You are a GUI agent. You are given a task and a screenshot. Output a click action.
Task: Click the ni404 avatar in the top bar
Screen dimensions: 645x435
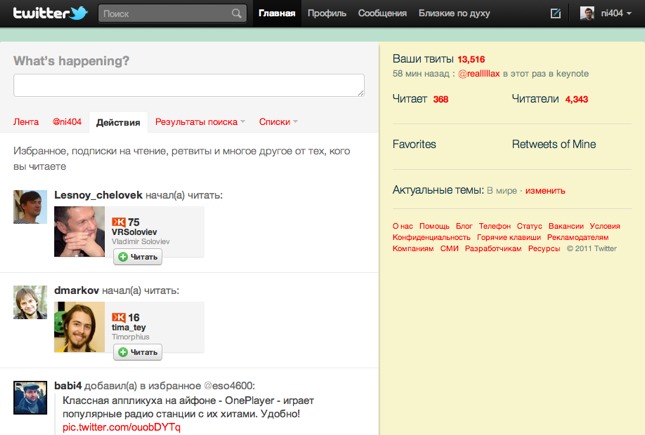(587, 13)
